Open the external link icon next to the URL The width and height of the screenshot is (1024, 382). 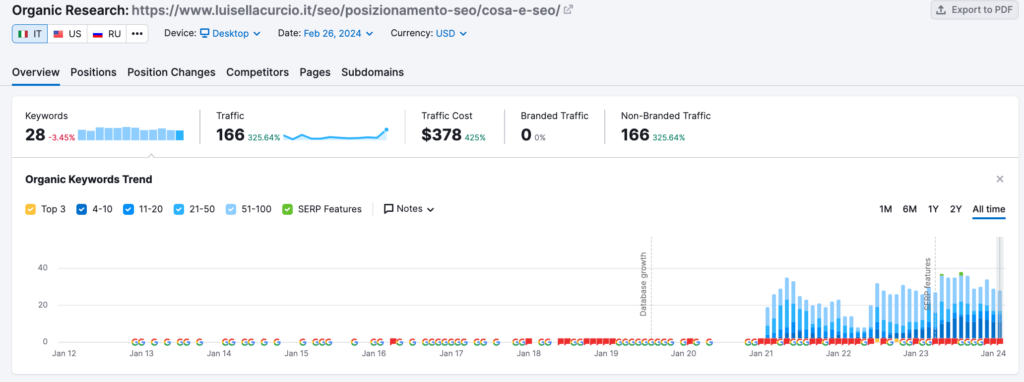(569, 10)
